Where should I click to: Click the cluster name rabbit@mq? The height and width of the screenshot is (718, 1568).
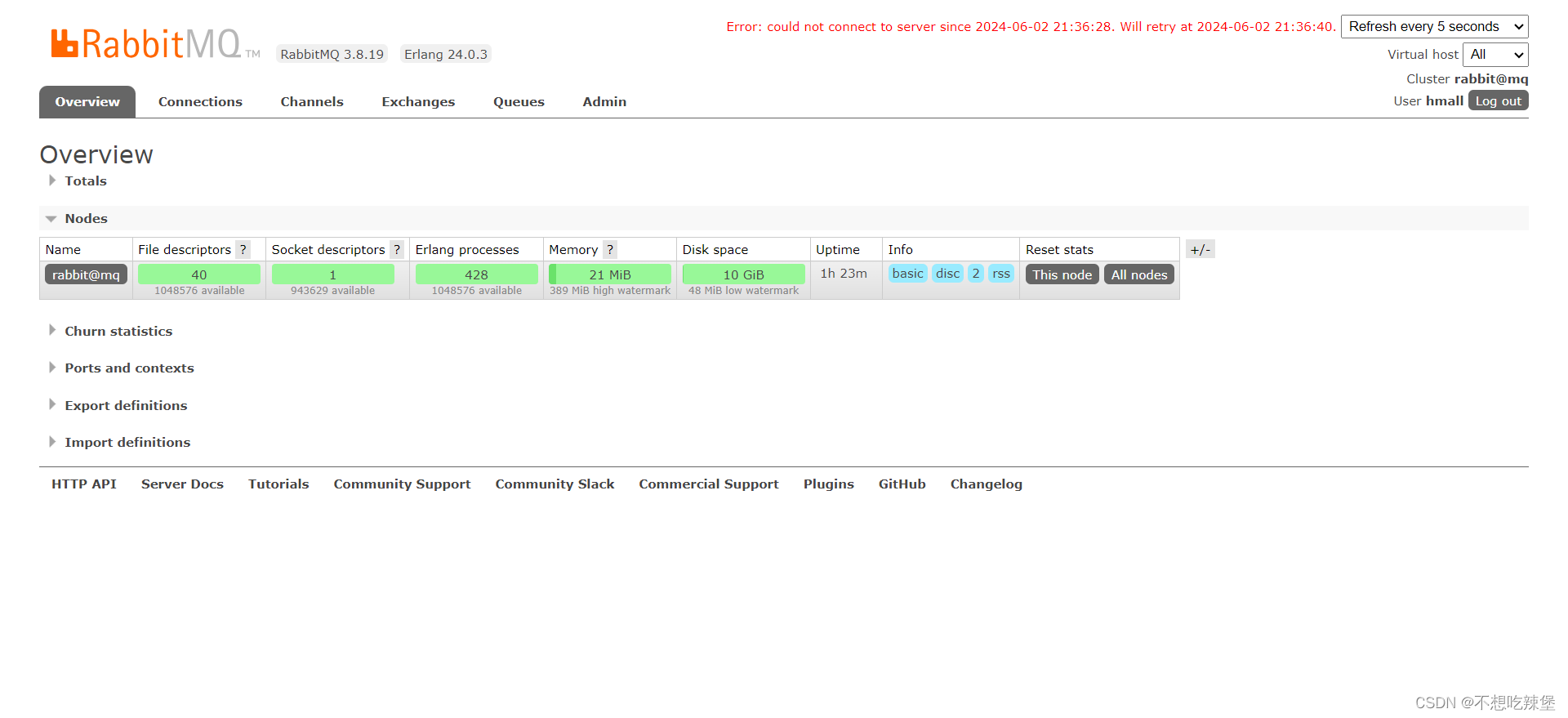tap(1491, 79)
